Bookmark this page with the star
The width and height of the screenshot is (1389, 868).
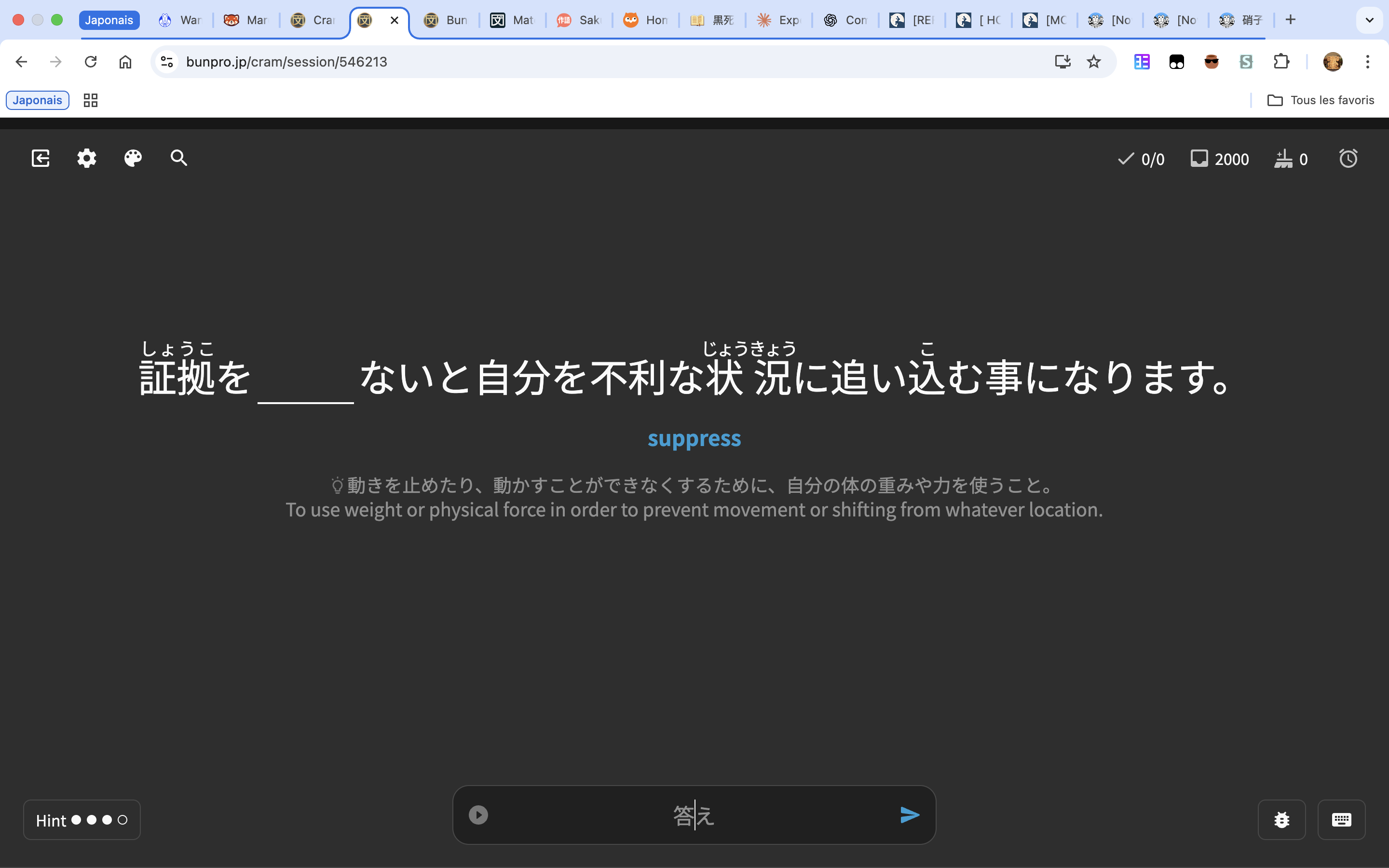pyautogui.click(x=1094, y=61)
